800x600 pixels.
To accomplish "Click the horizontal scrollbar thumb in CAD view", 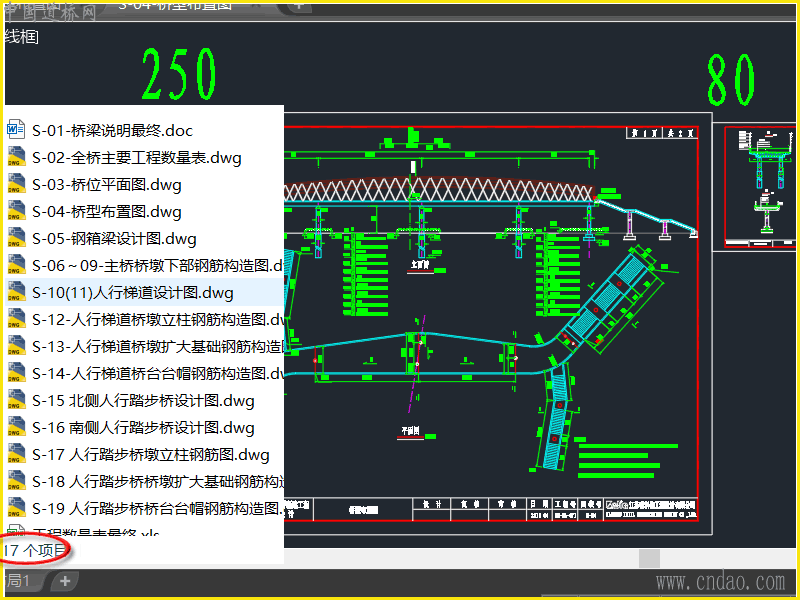I will [x=649, y=558].
